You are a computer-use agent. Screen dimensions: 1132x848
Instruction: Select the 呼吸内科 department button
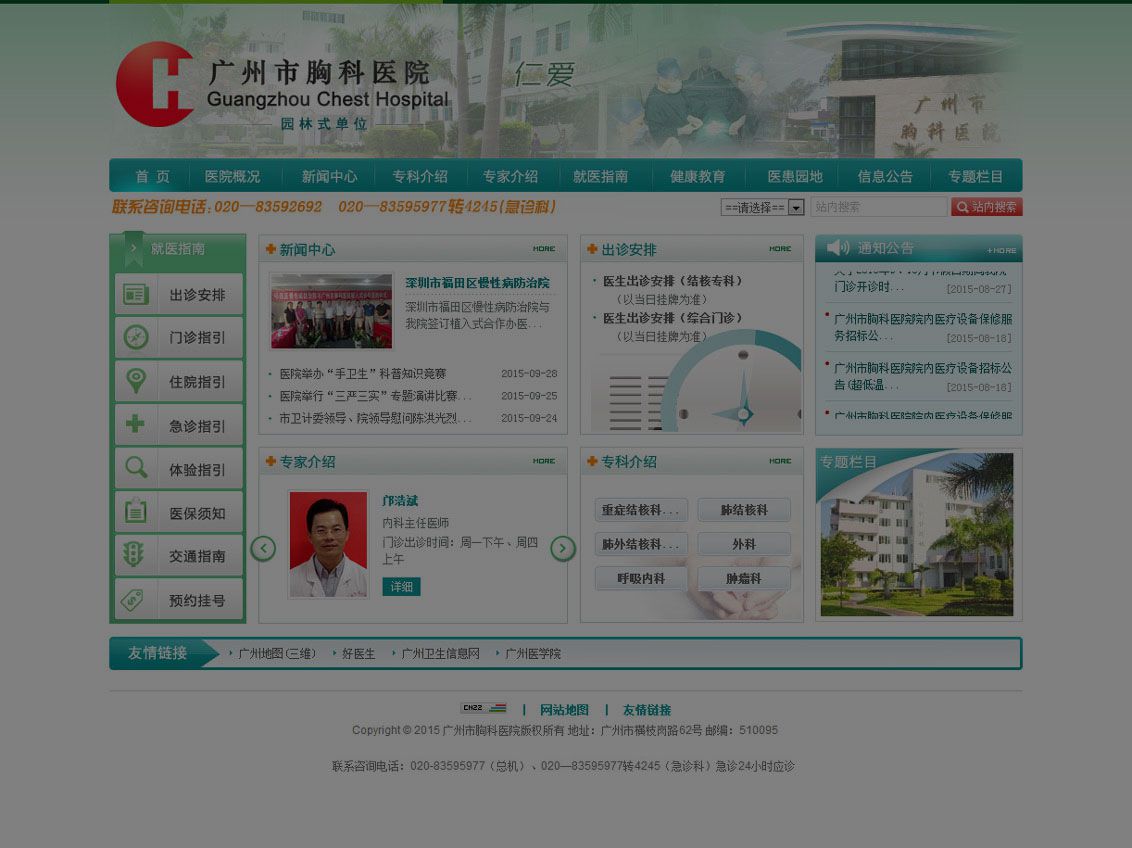click(641, 578)
